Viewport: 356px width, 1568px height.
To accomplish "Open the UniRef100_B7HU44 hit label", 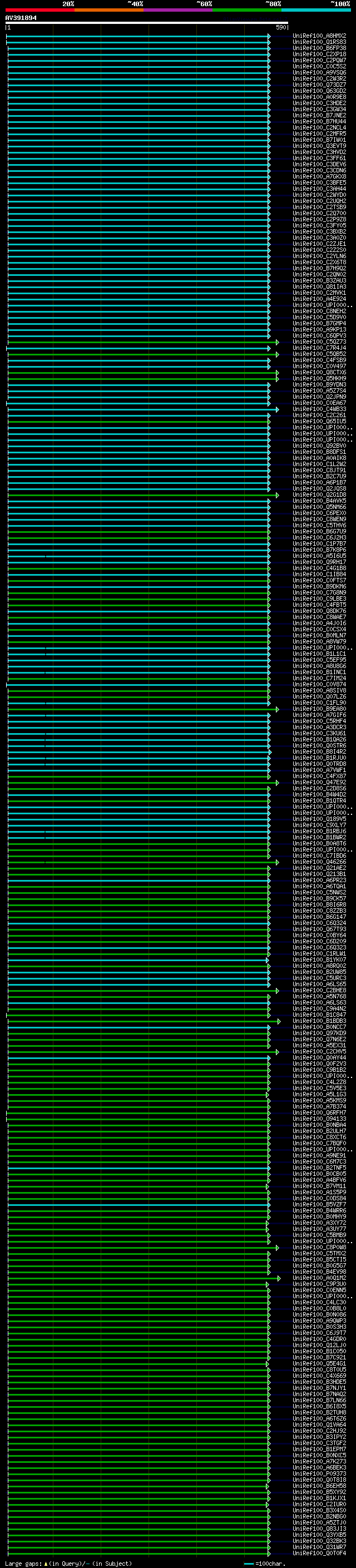I will (319, 122).
